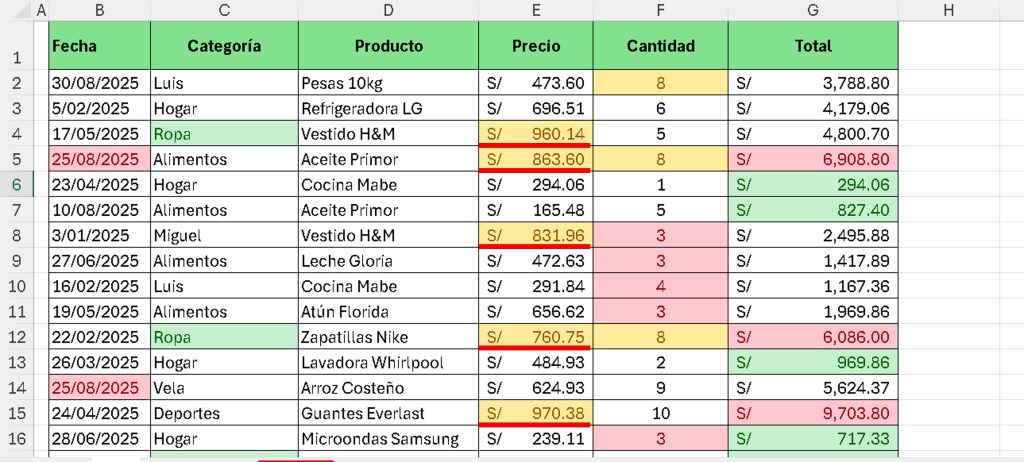
Task: Click the Vela category cell
Action: 224,388
